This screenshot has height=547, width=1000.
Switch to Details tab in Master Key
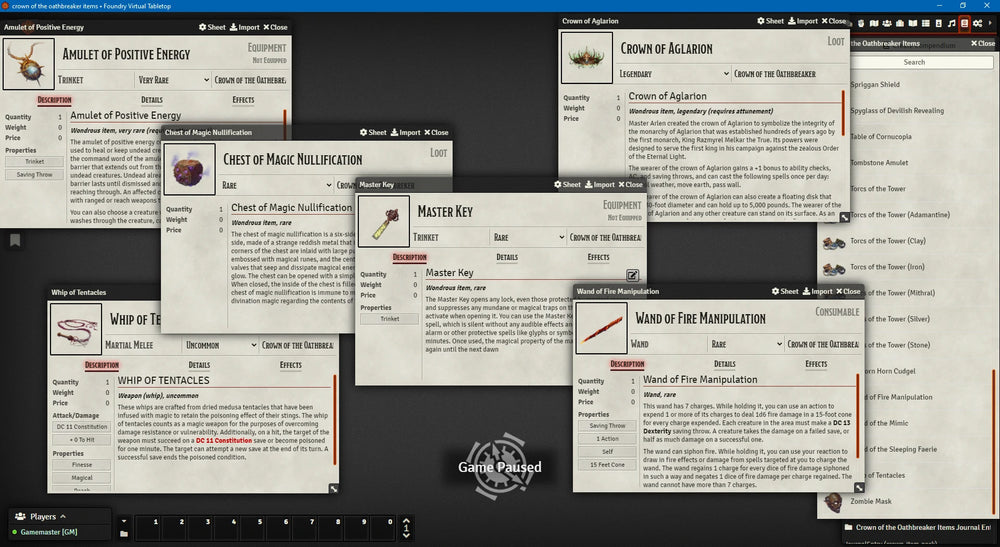(507, 257)
